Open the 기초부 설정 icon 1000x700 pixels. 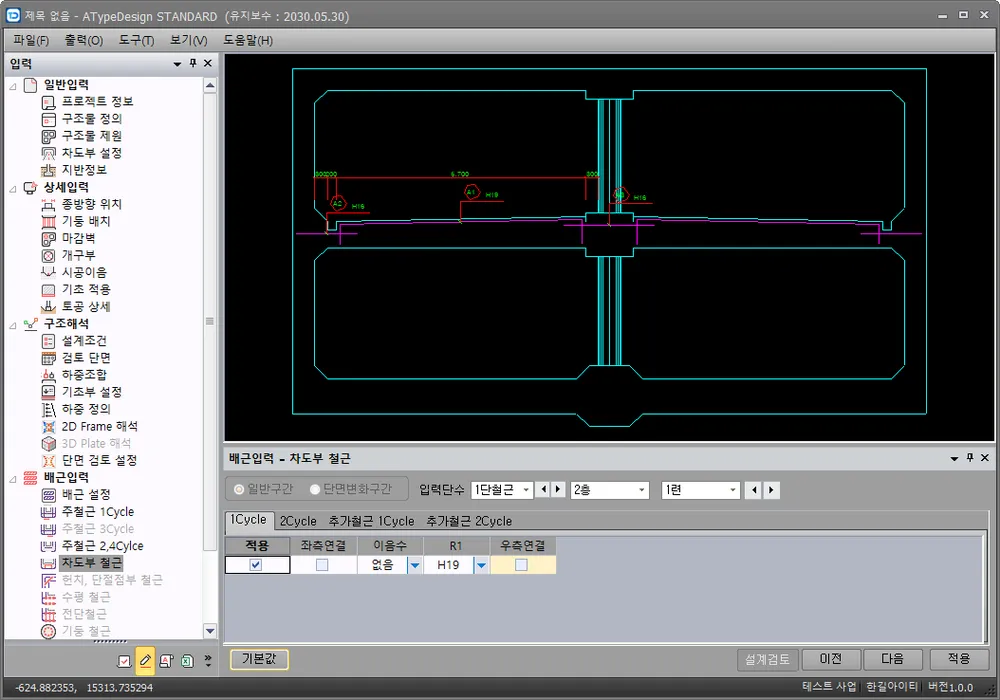48,392
